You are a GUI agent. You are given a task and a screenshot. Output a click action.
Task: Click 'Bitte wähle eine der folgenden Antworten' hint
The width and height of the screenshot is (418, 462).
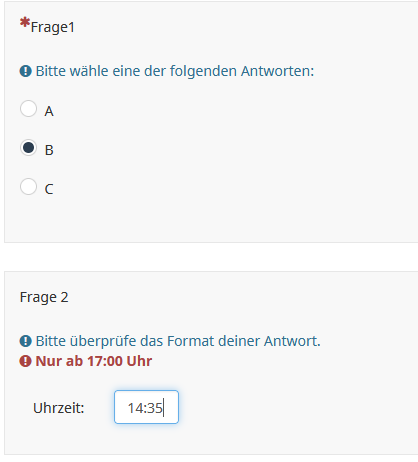pyautogui.click(x=175, y=71)
